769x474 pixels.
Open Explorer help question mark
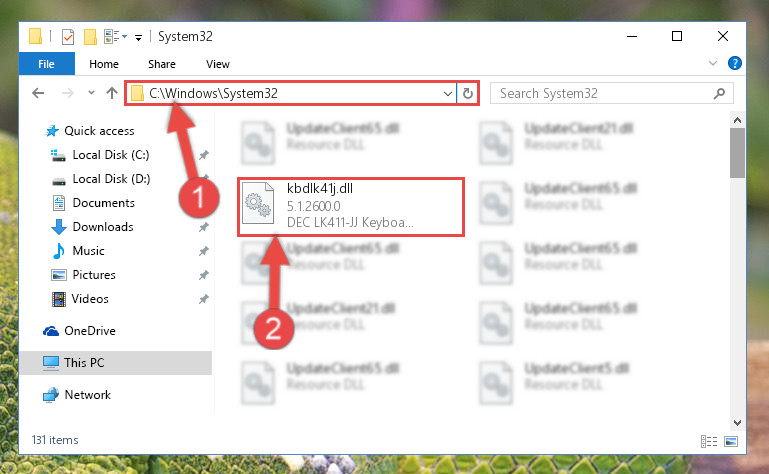(734, 63)
